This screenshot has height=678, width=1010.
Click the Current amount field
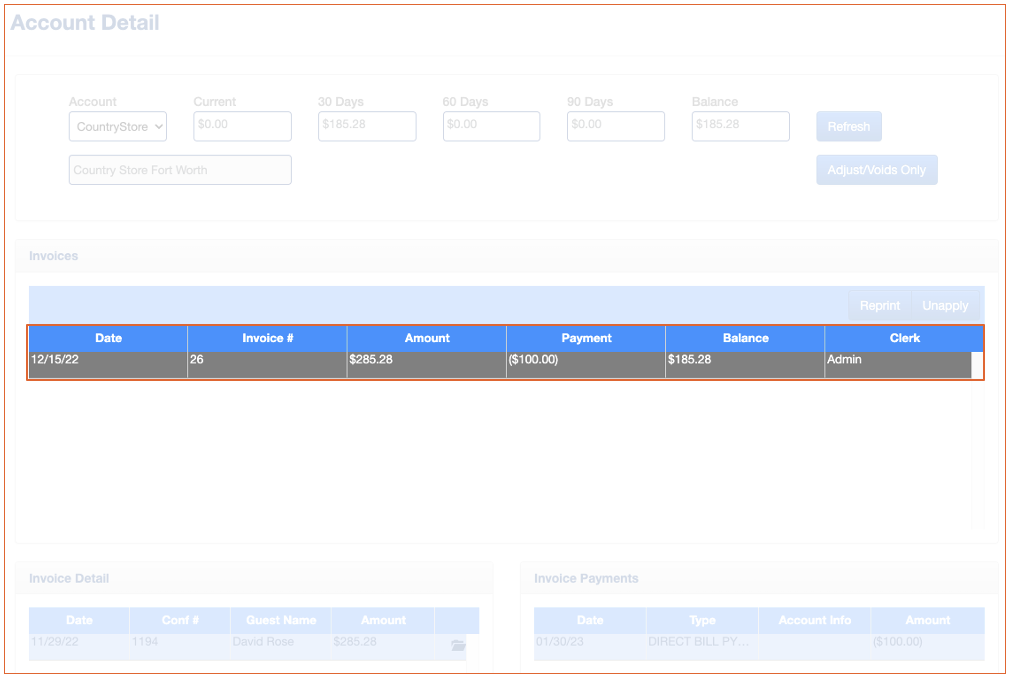[242, 126]
